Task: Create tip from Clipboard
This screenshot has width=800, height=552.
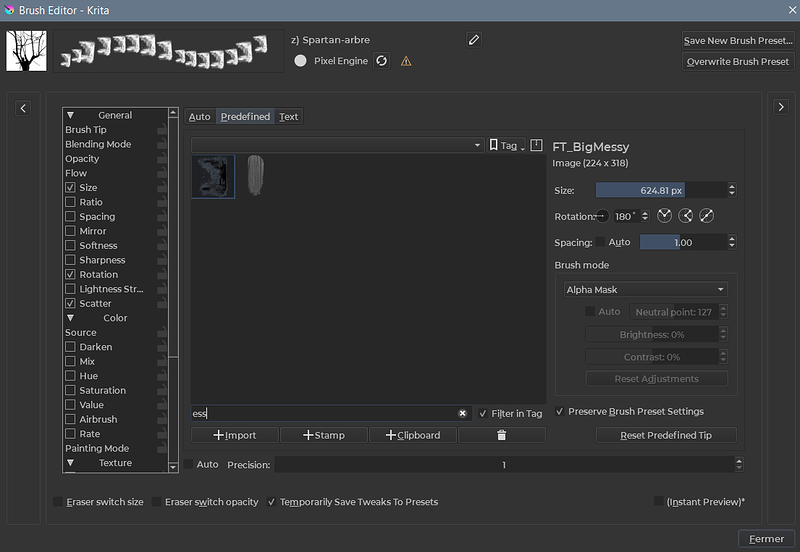Action: 412,435
